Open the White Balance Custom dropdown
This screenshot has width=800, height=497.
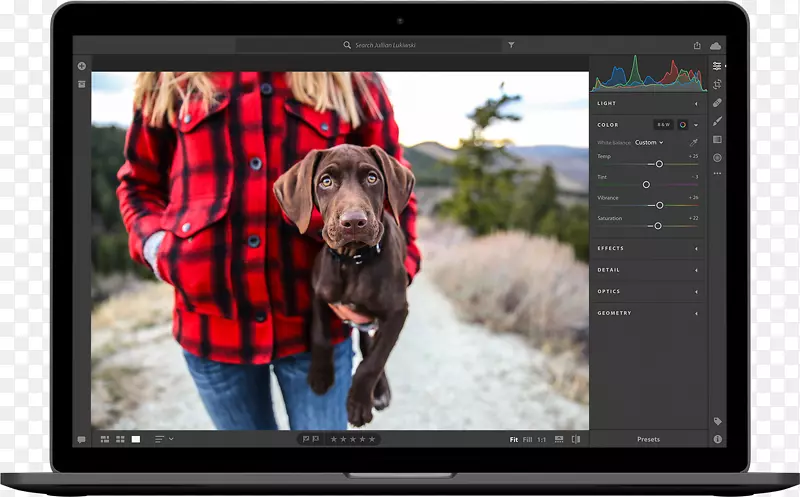[x=649, y=142]
